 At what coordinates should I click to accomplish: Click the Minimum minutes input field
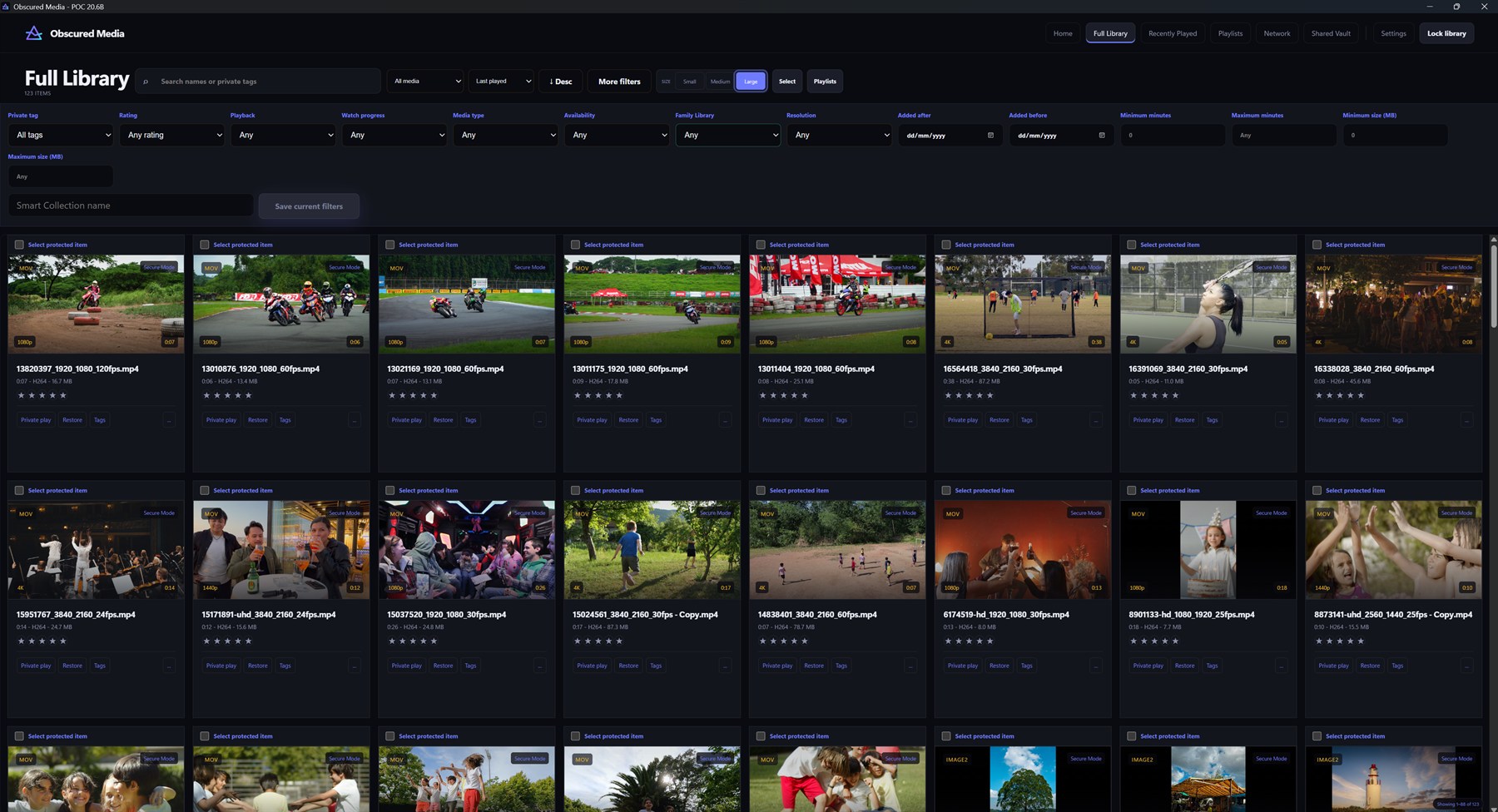pos(1173,135)
